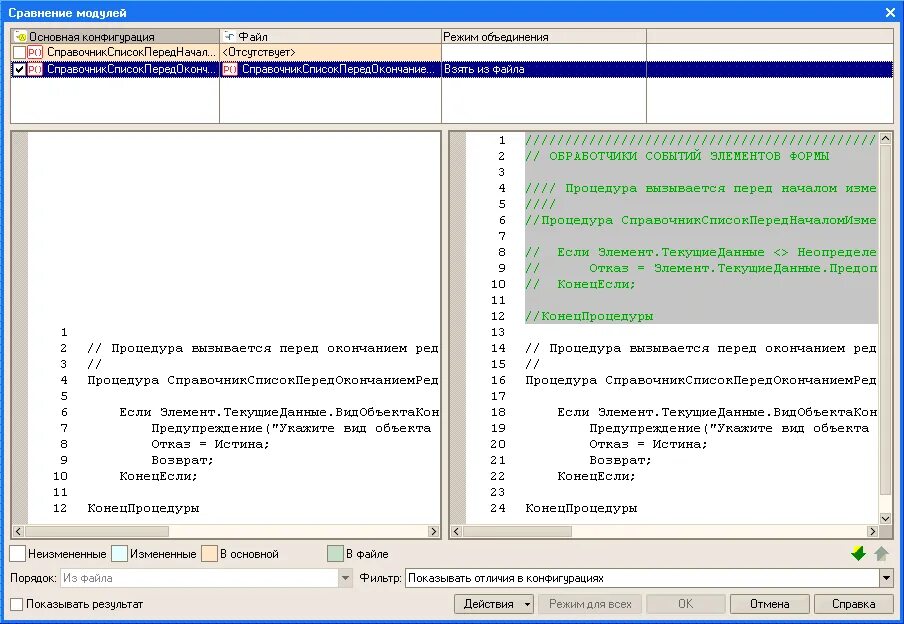Click line 21 Возврат; in right pane
The image size is (904, 624).
pos(620,460)
